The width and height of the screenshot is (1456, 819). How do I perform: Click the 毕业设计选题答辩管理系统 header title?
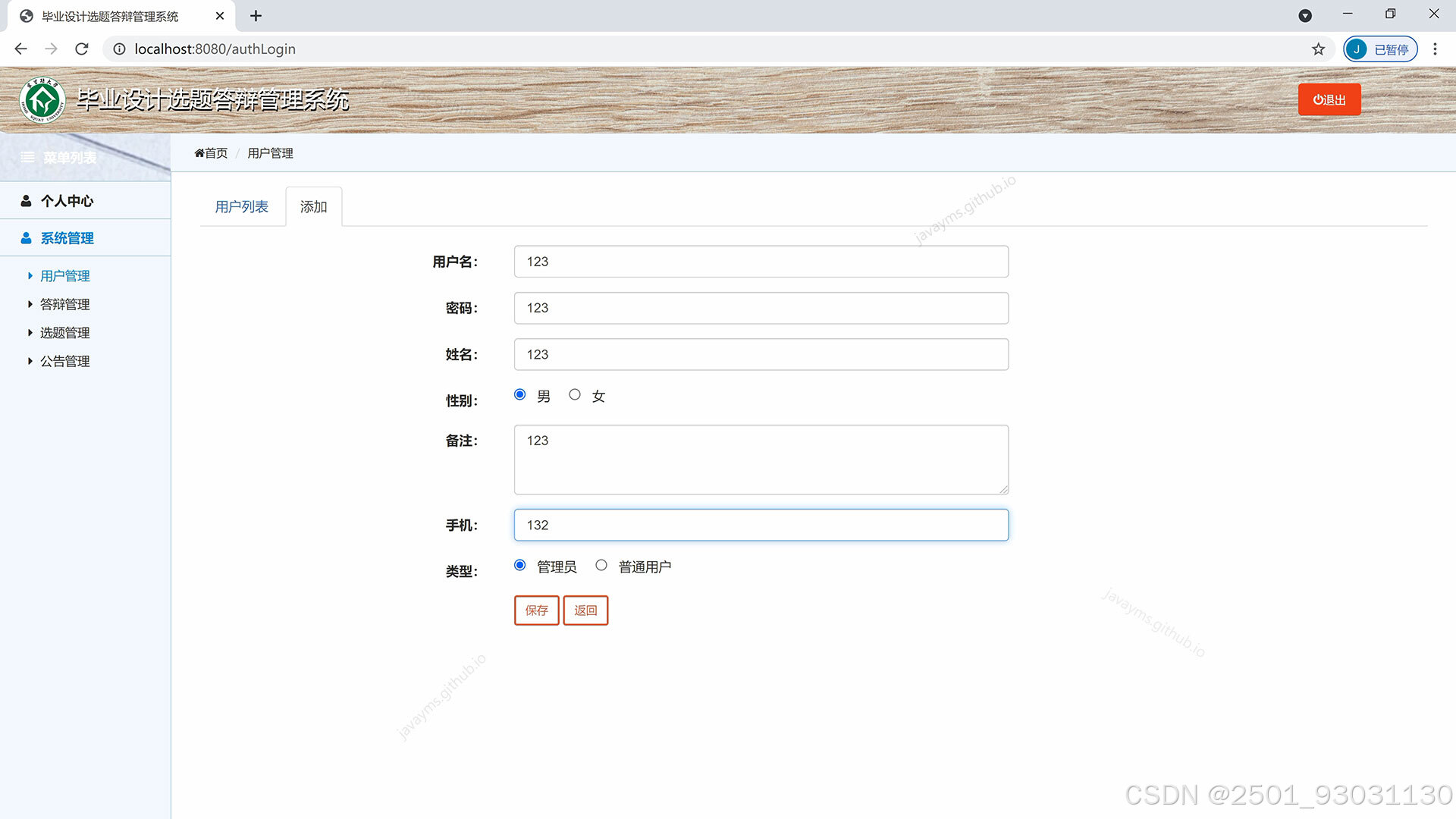coord(213,100)
